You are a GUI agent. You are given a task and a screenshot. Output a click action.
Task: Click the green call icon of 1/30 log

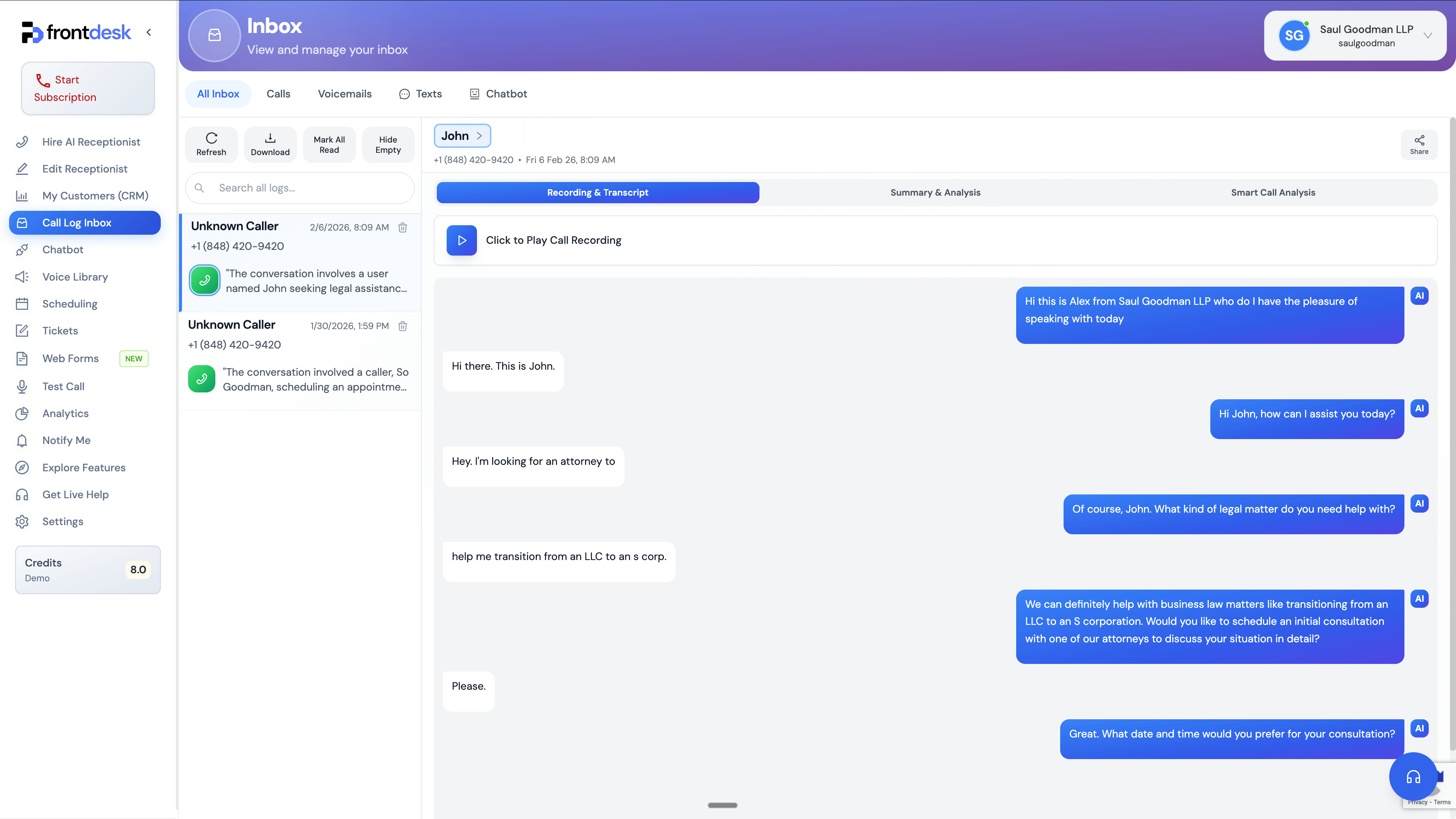coord(202,379)
